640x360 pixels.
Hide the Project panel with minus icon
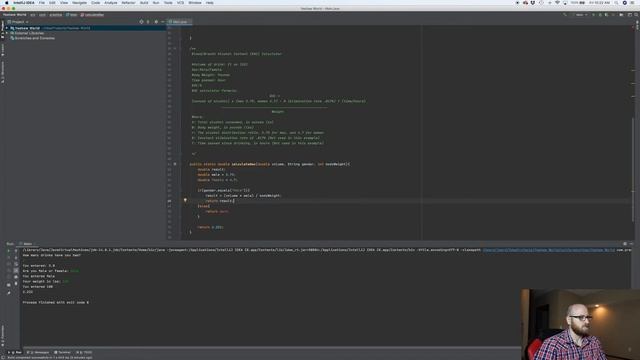(x=162, y=22)
